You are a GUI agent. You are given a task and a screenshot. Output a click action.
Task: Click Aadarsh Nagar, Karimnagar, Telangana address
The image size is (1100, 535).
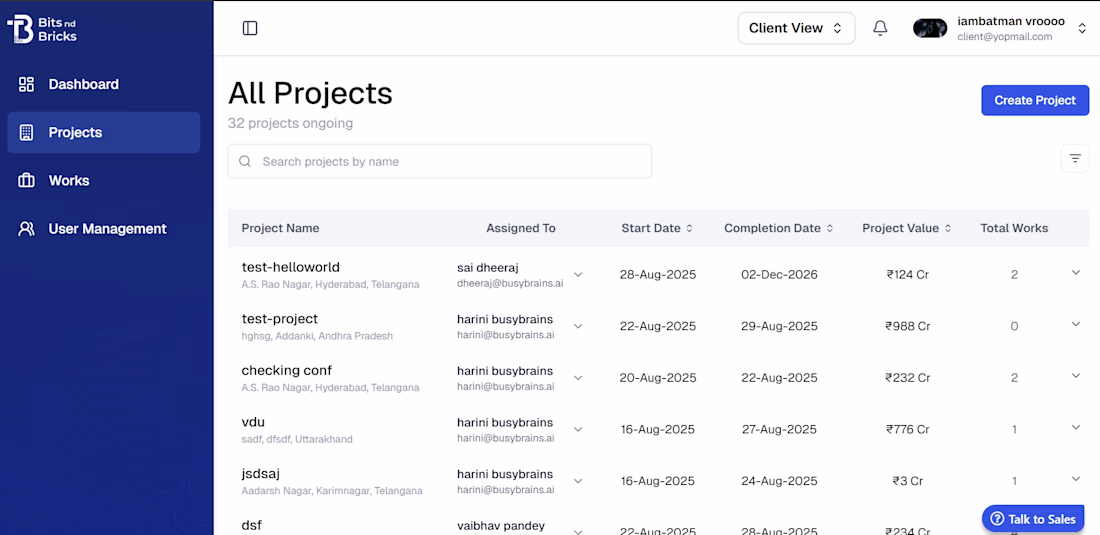[332, 491]
